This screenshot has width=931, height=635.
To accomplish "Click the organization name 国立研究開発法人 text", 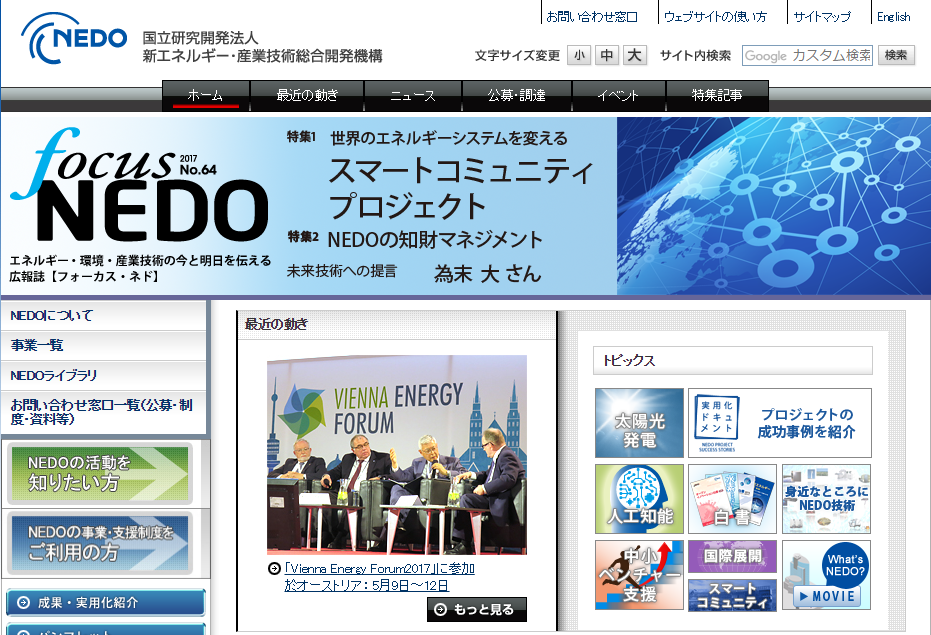I will pyautogui.click(x=200, y=38).
